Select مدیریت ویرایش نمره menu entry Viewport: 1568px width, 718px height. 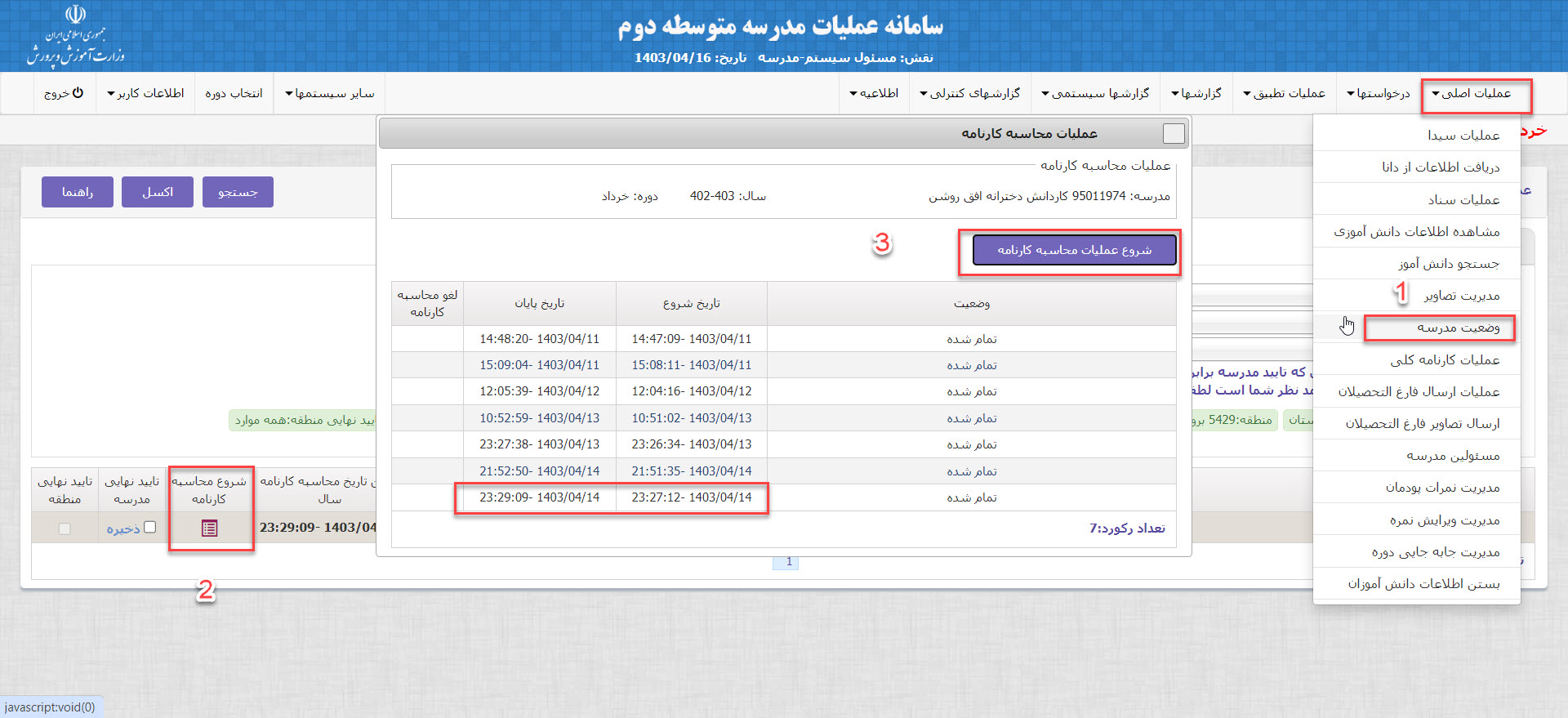(1445, 520)
